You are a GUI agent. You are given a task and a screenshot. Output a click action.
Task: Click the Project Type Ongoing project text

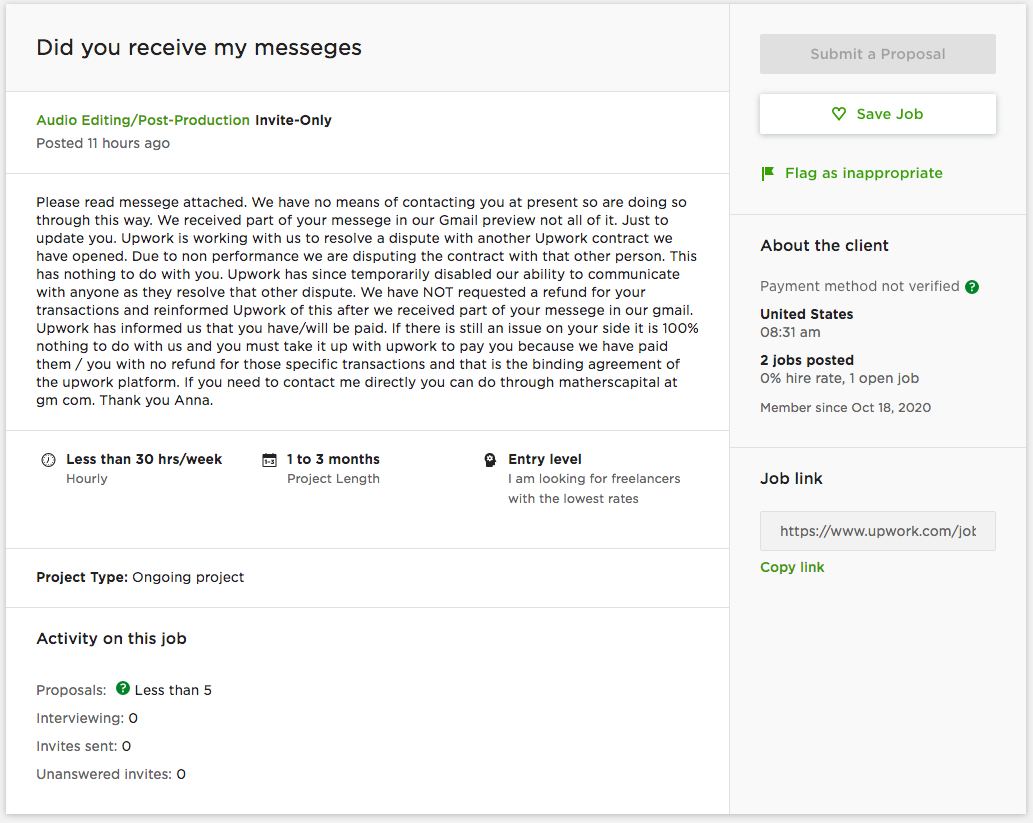click(x=140, y=577)
